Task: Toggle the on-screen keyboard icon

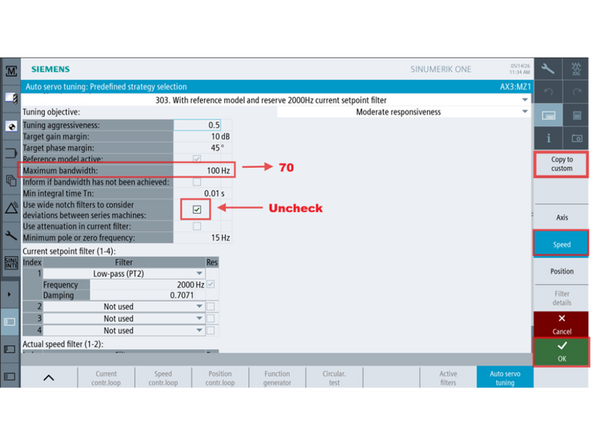Action: pos(548,115)
